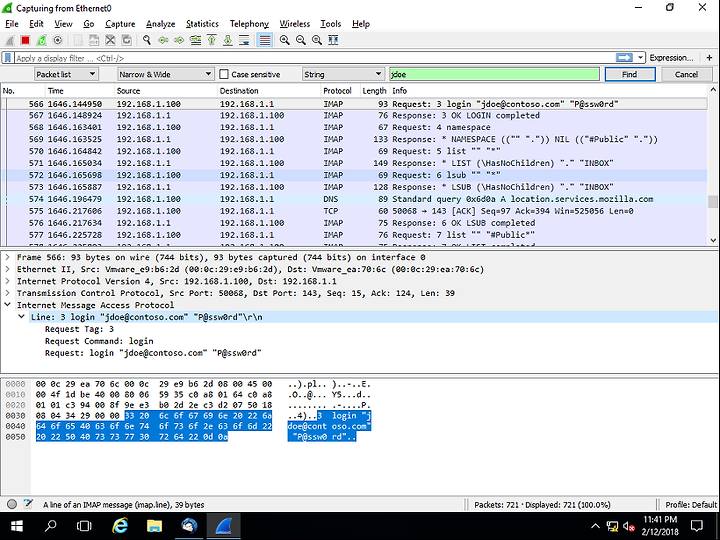Sort packets by Length column header

coord(374,91)
